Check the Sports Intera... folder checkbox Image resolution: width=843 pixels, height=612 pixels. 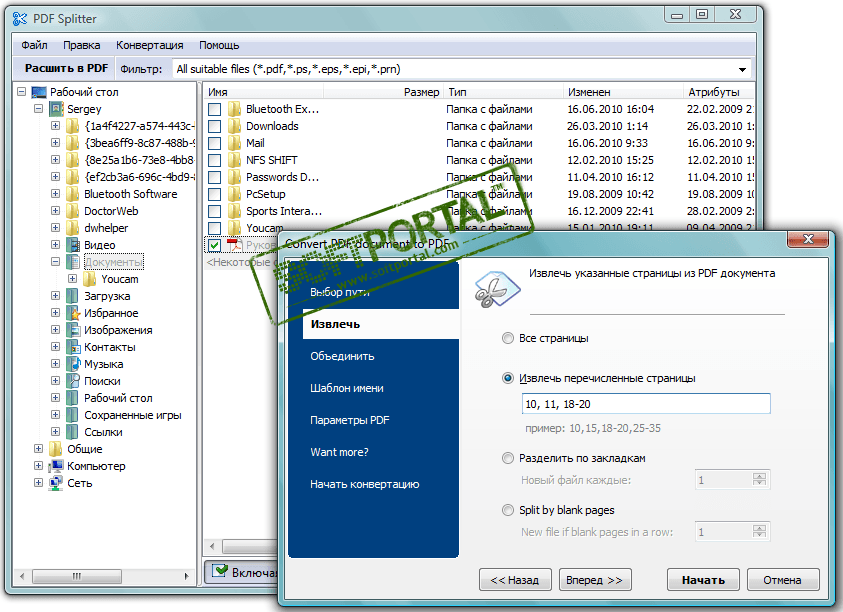(x=215, y=211)
